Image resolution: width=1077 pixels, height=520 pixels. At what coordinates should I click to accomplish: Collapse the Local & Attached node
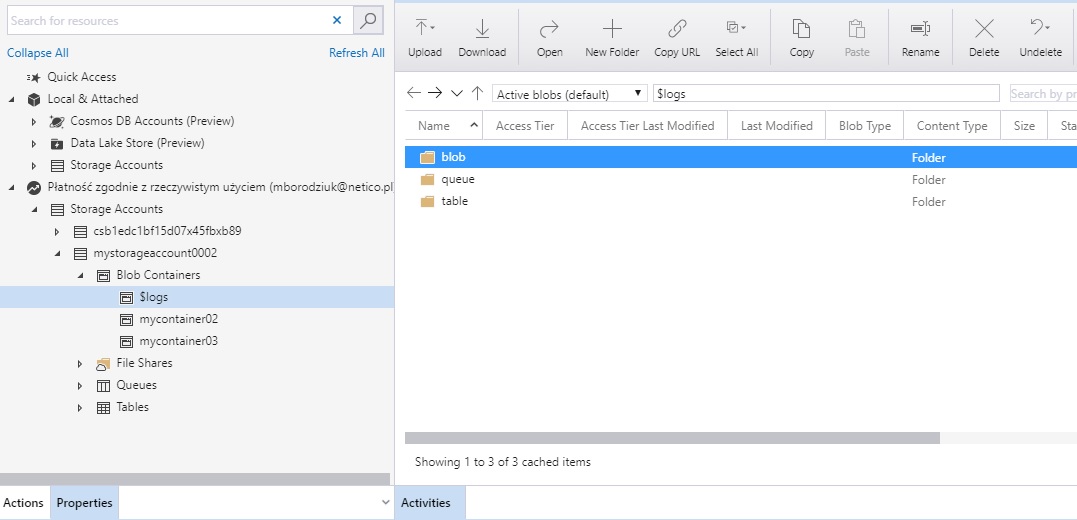(x=12, y=99)
